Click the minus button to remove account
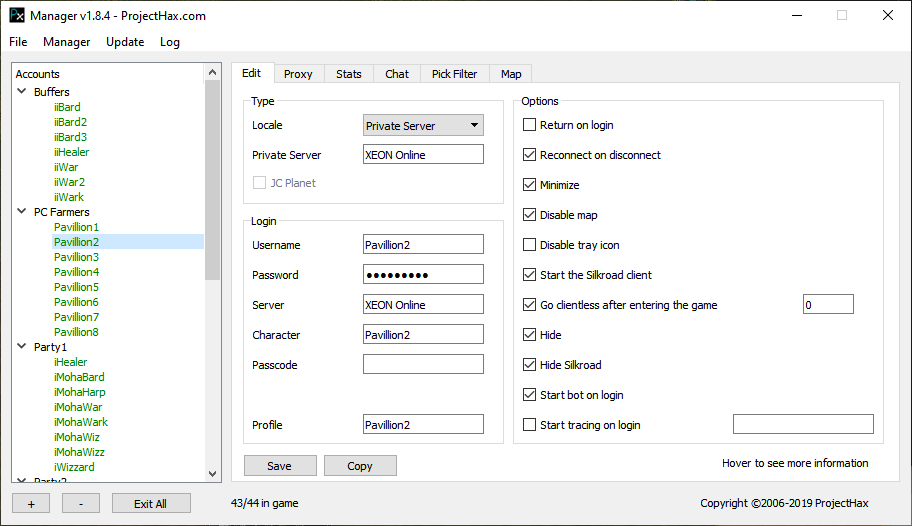The height and width of the screenshot is (526, 912). point(81,503)
